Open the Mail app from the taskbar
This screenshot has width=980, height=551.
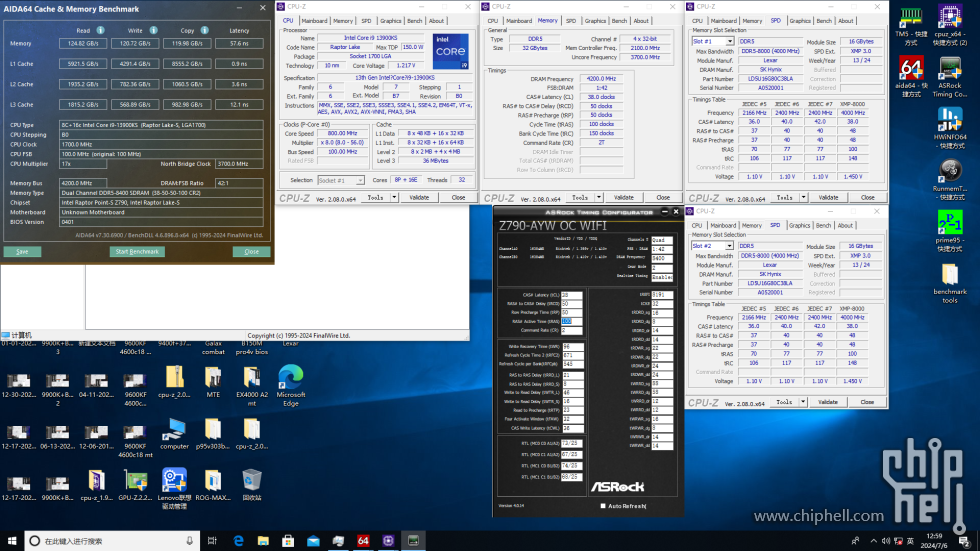(x=313, y=541)
